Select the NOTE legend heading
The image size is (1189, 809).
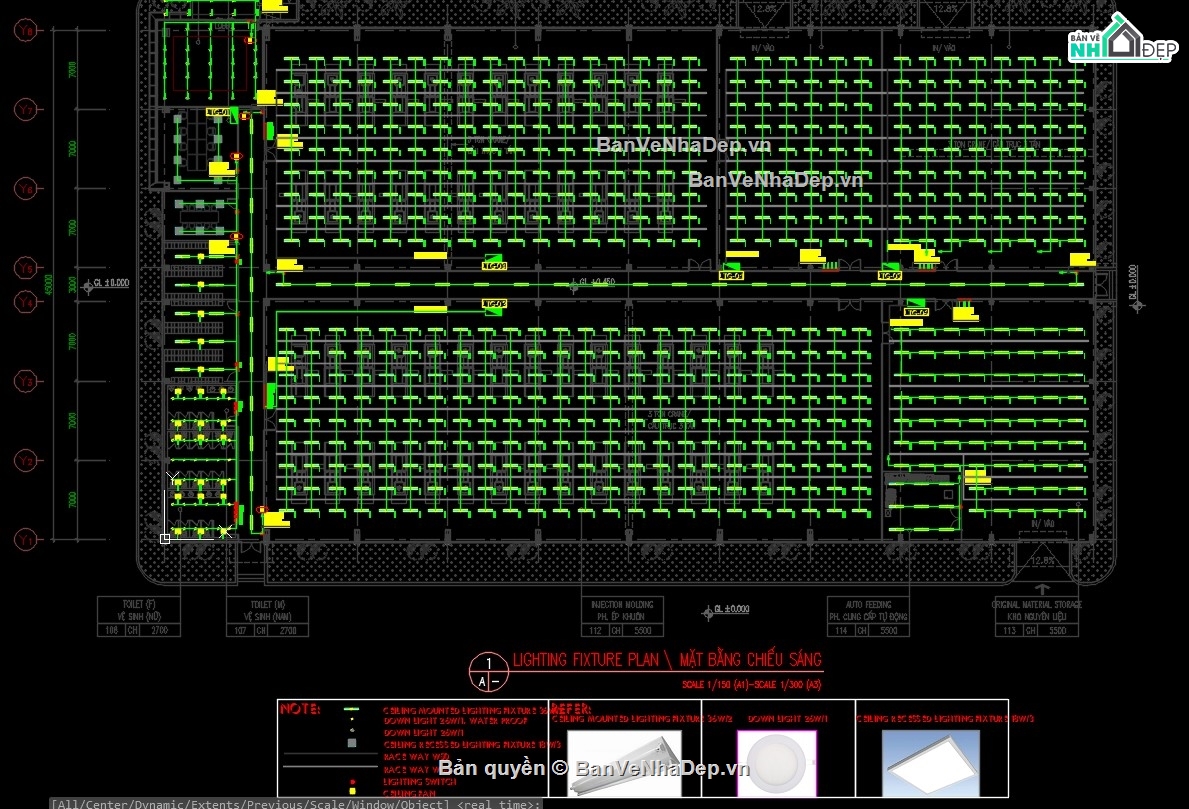pyautogui.click(x=301, y=709)
